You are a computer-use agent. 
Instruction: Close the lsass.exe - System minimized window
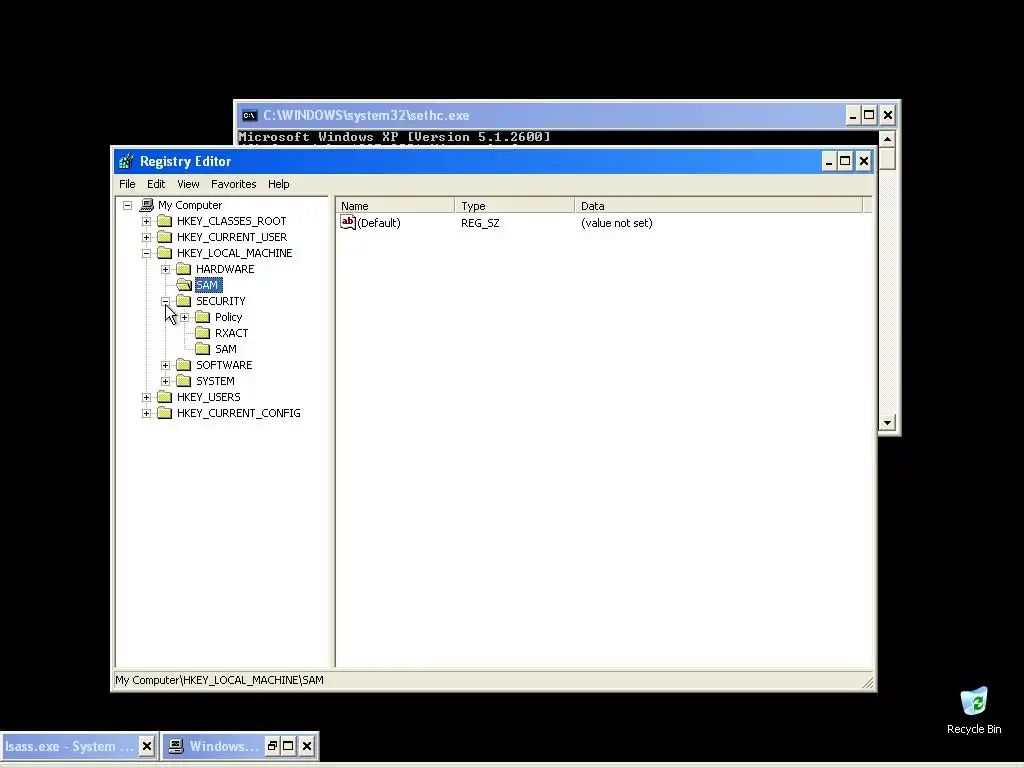[x=147, y=746]
